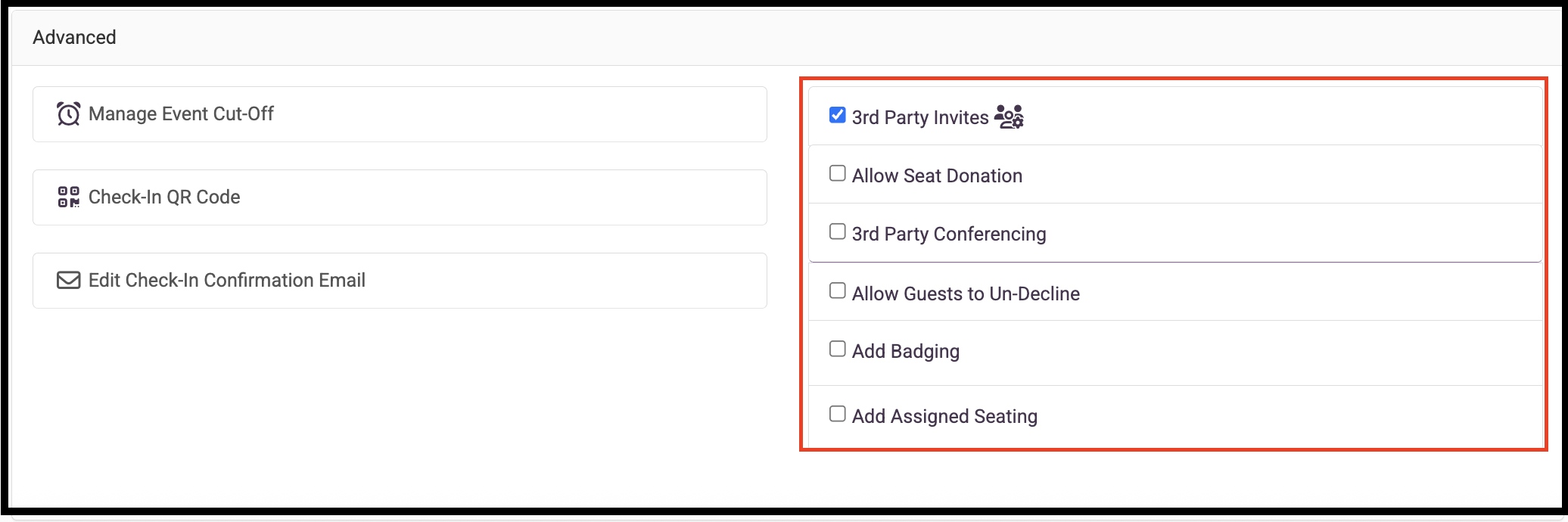The height and width of the screenshot is (522, 1568).
Task: Click the 3rd Party Conferencing label
Action: (x=949, y=234)
